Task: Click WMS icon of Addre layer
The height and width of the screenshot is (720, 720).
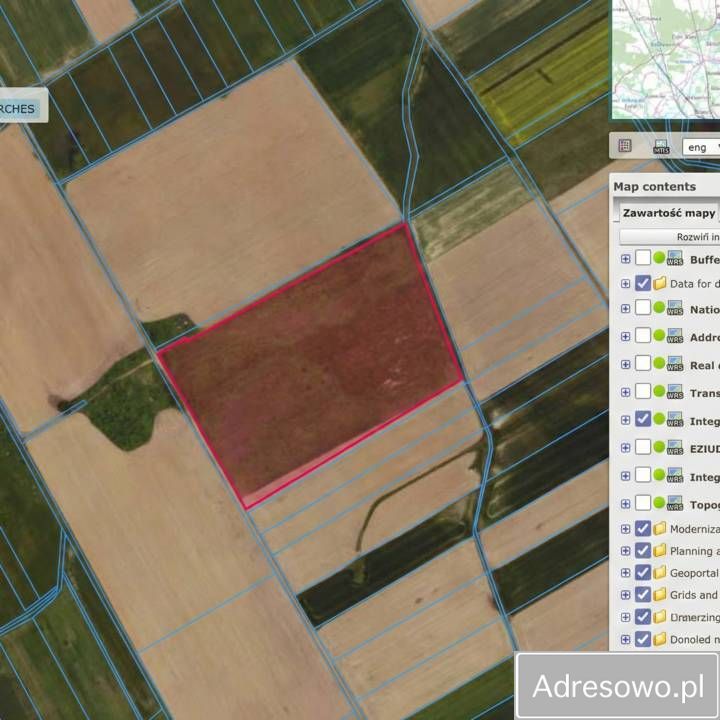Action: click(x=675, y=336)
